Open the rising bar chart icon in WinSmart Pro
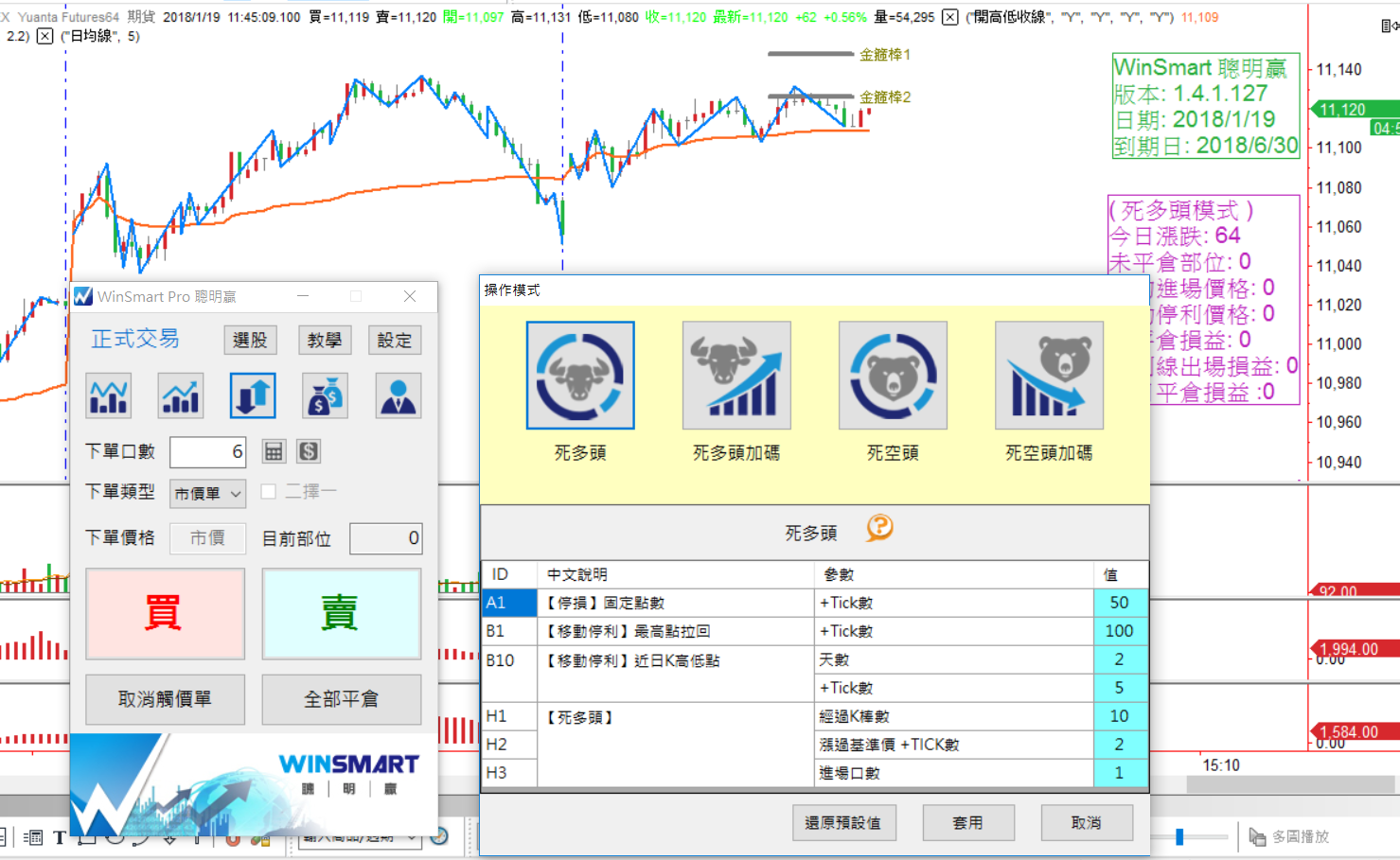Screen dimensions: 1400x860 click(181, 395)
